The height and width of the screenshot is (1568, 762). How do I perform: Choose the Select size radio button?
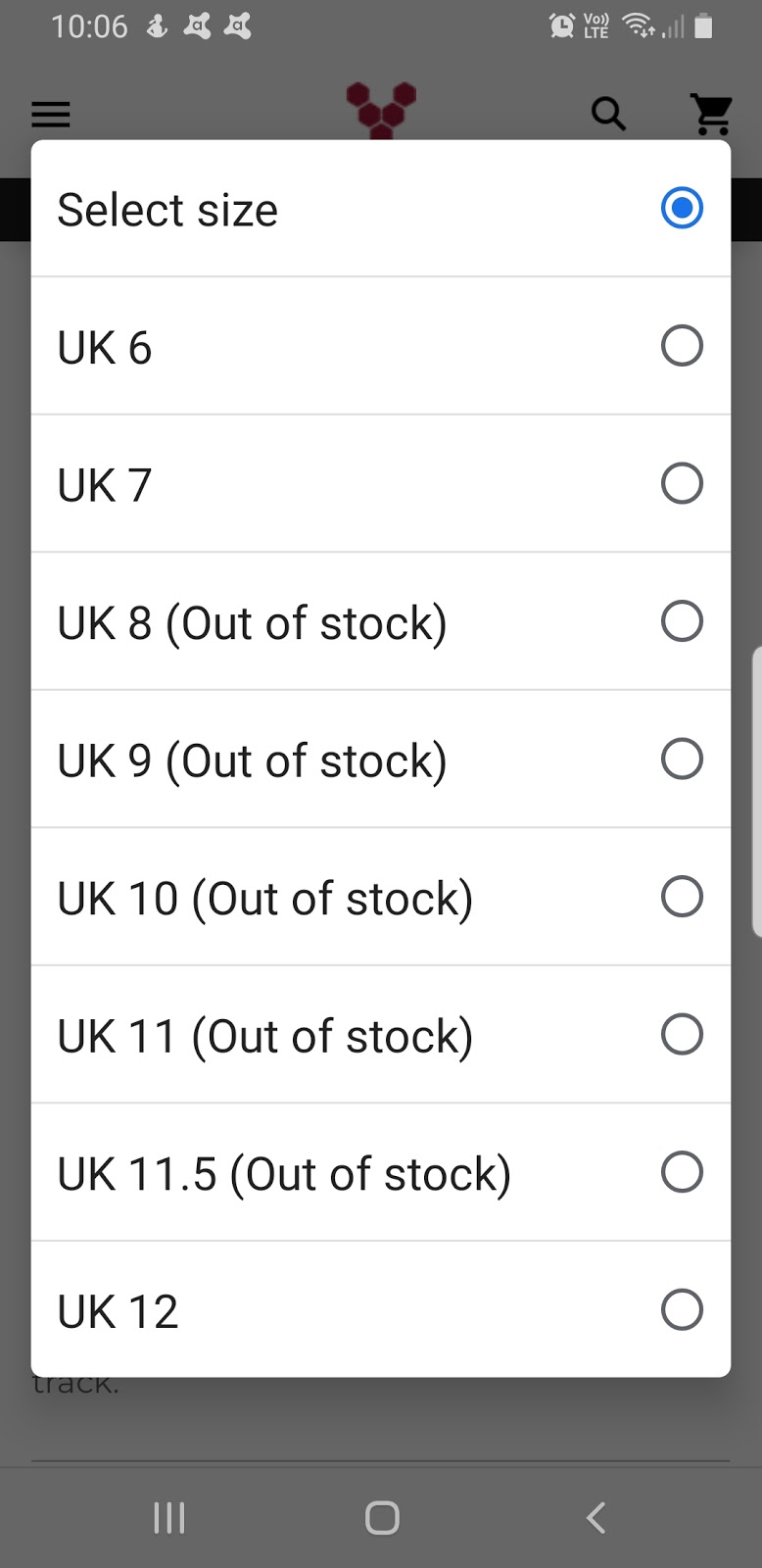[x=682, y=208]
